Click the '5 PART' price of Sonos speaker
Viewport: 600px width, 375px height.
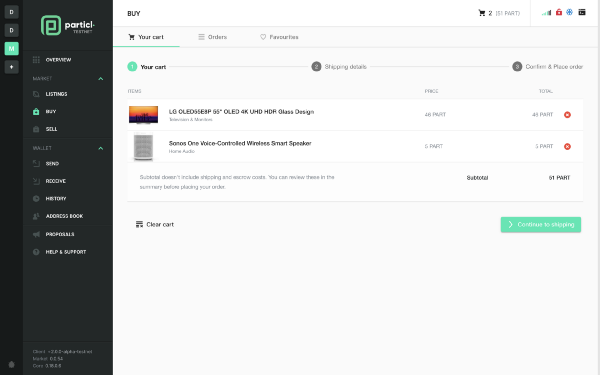click(434, 147)
